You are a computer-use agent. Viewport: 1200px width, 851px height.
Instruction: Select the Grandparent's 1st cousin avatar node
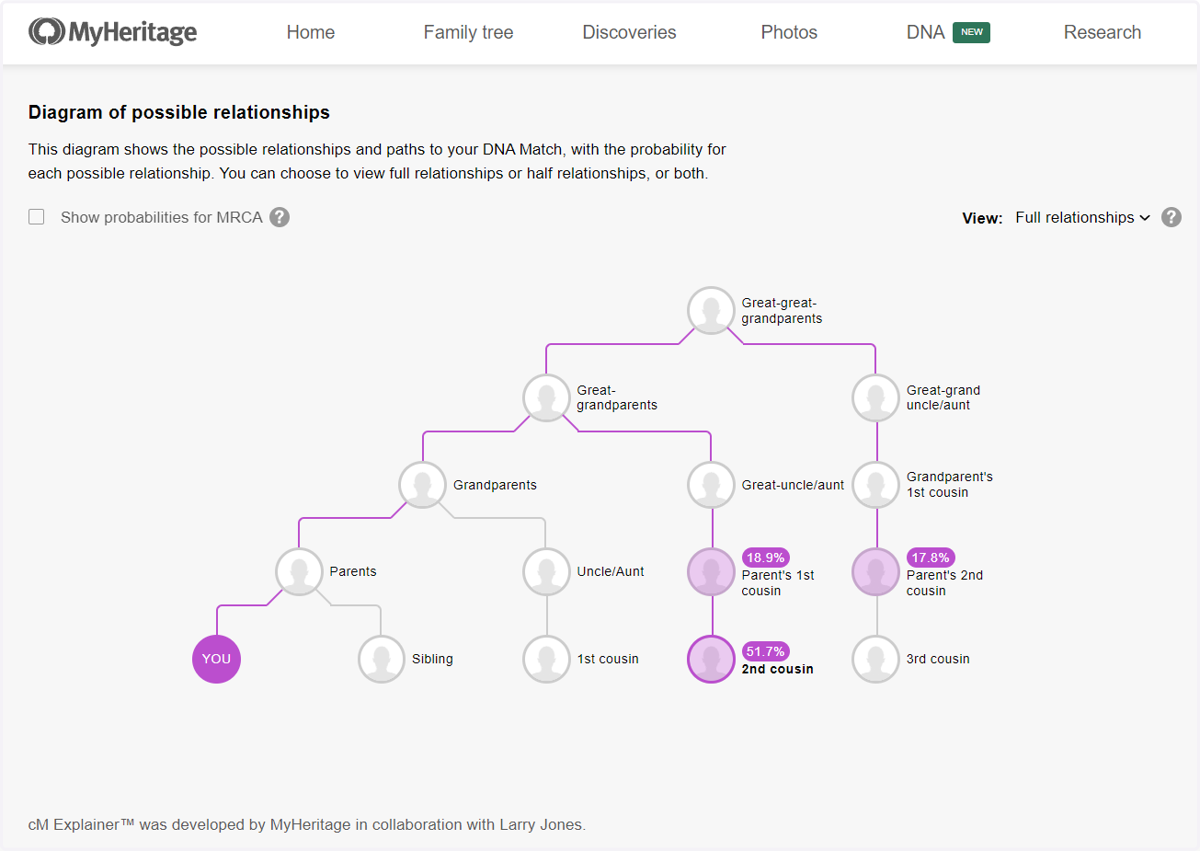click(876, 485)
